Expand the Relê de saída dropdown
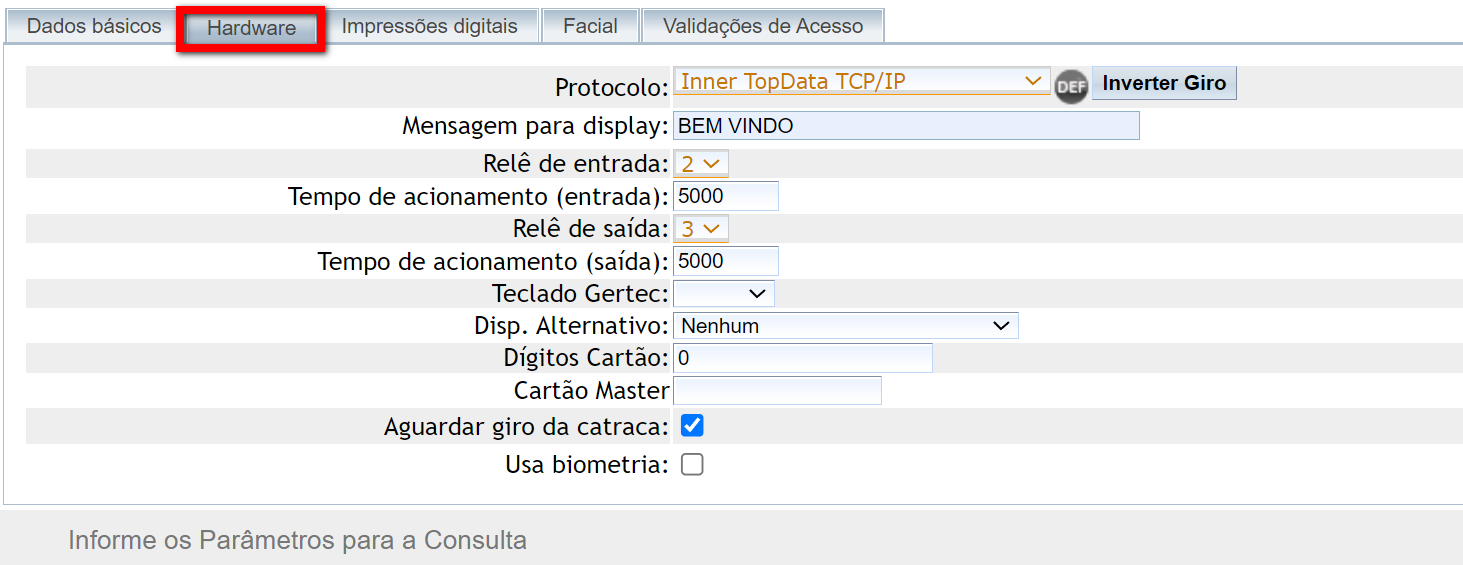This screenshot has width=1463, height=565. click(701, 229)
